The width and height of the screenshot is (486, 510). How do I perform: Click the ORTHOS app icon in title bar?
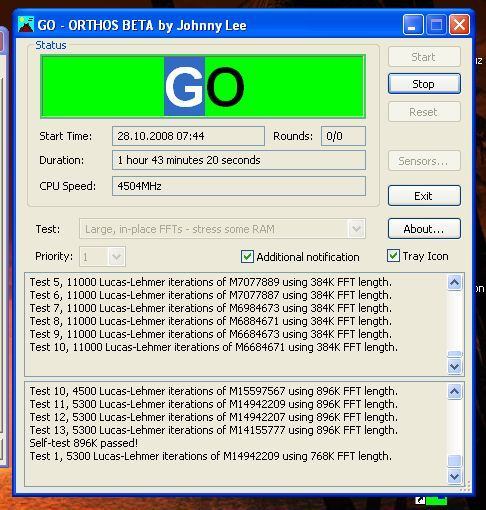26,24
